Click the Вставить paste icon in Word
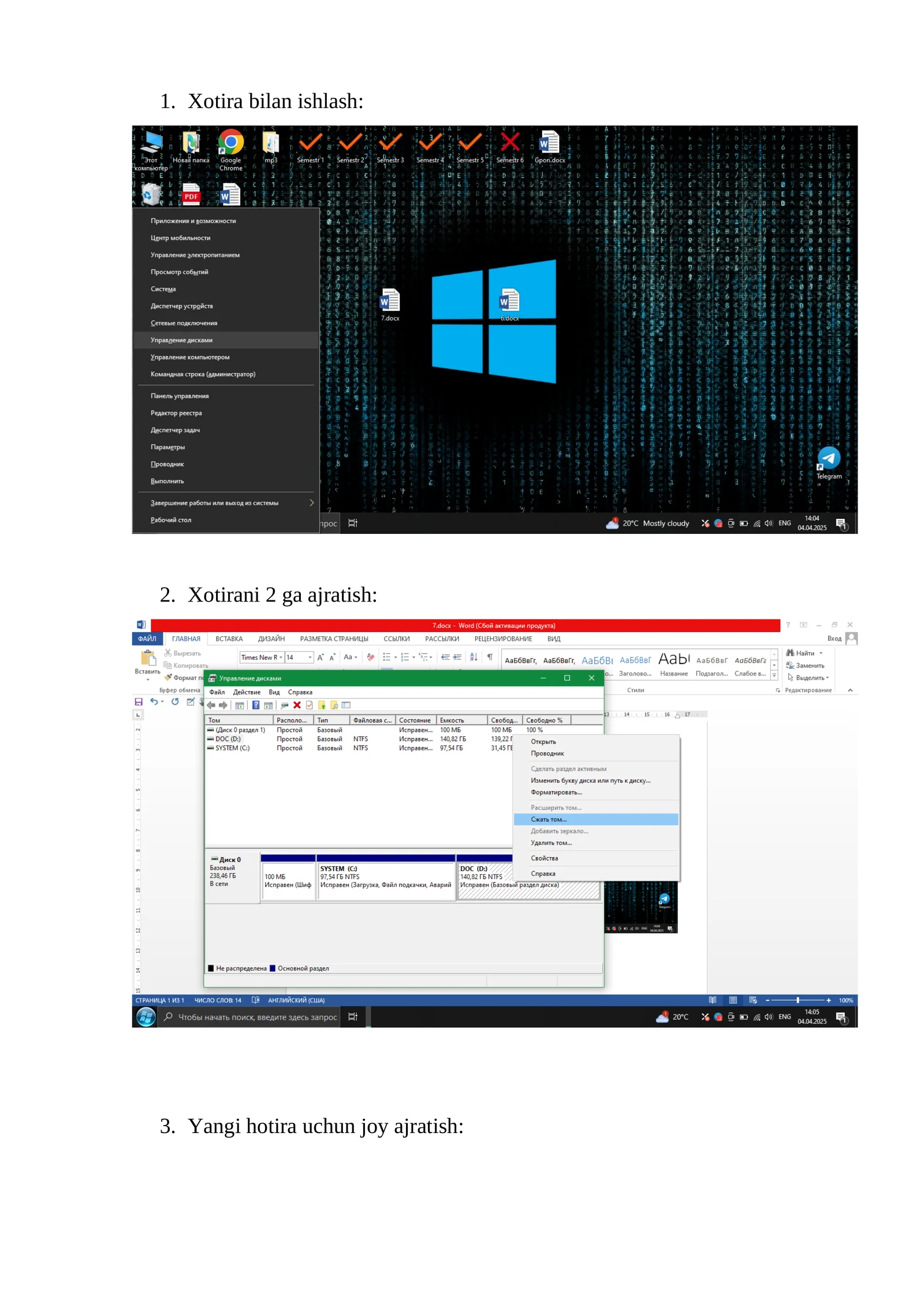The height and width of the screenshot is (1307, 924). pos(148,658)
